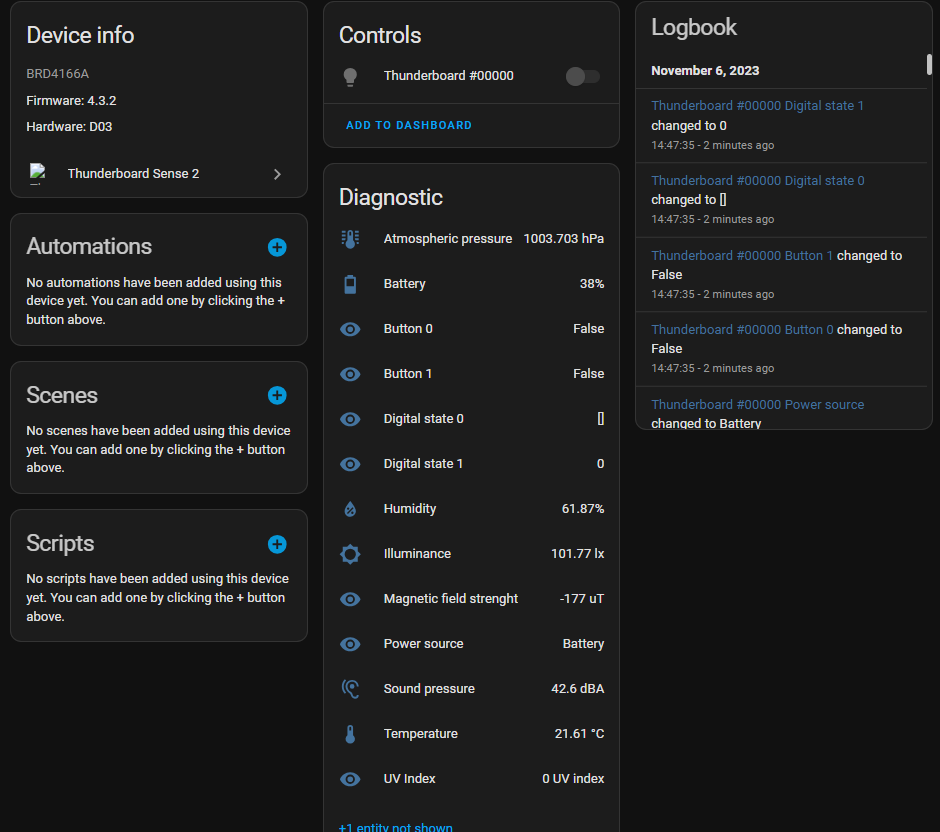
Task: Open the UV Index 0 UV index value
Action: click(573, 779)
